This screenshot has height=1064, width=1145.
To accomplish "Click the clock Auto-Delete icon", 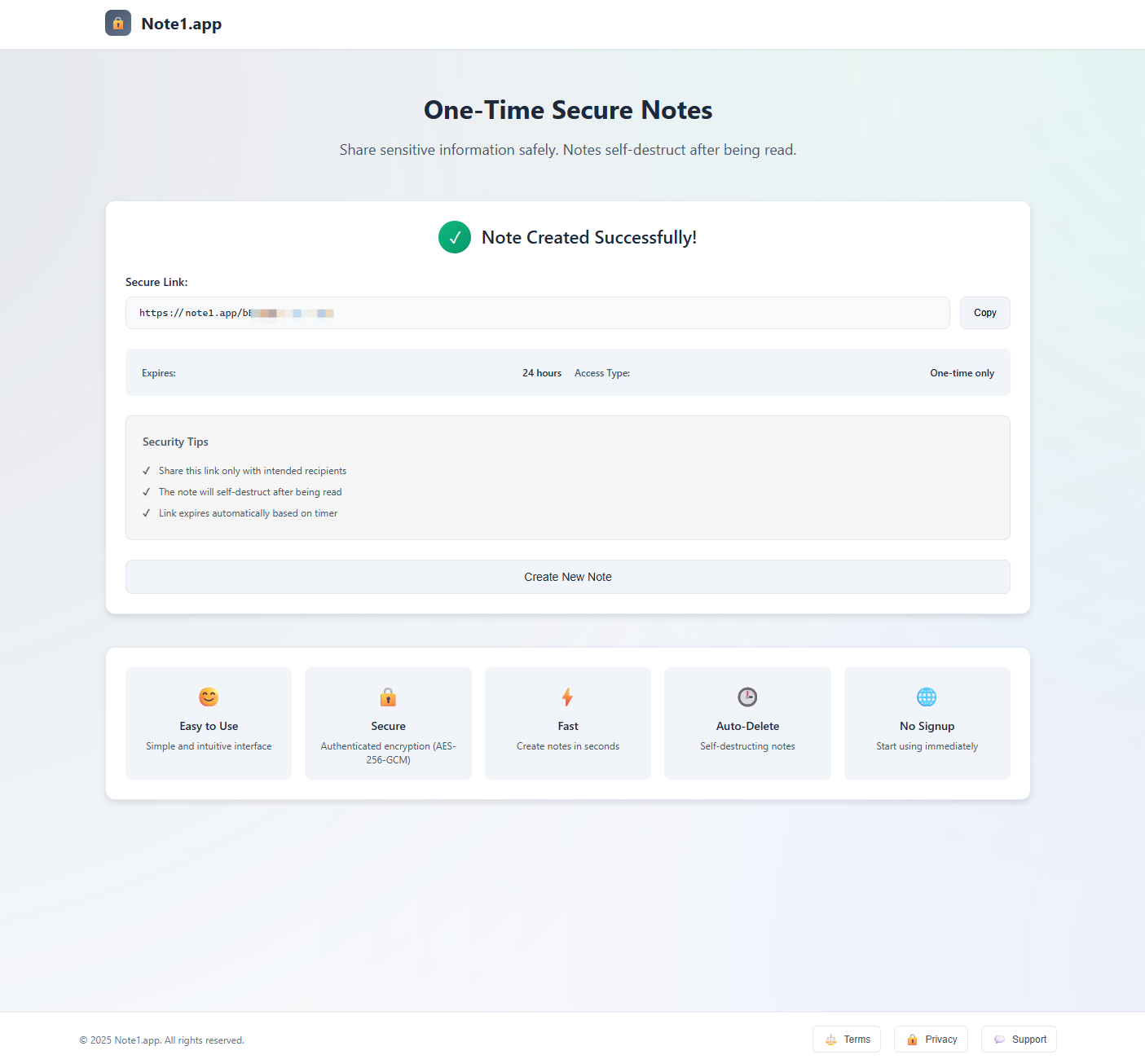I will click(x=747, y=697).
